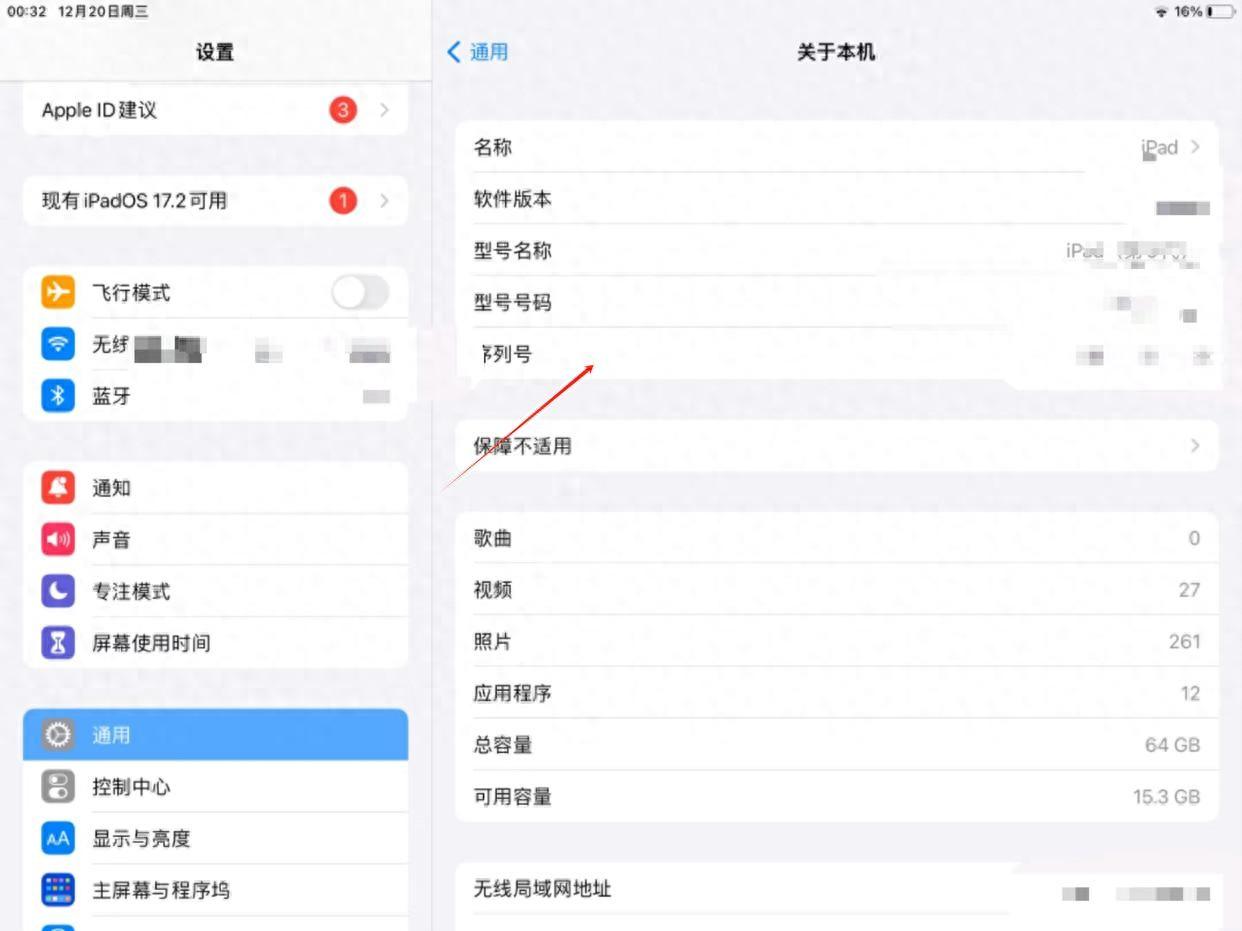
Task: Click the battery indicator showing 16%
Action: pos(1218,12)
